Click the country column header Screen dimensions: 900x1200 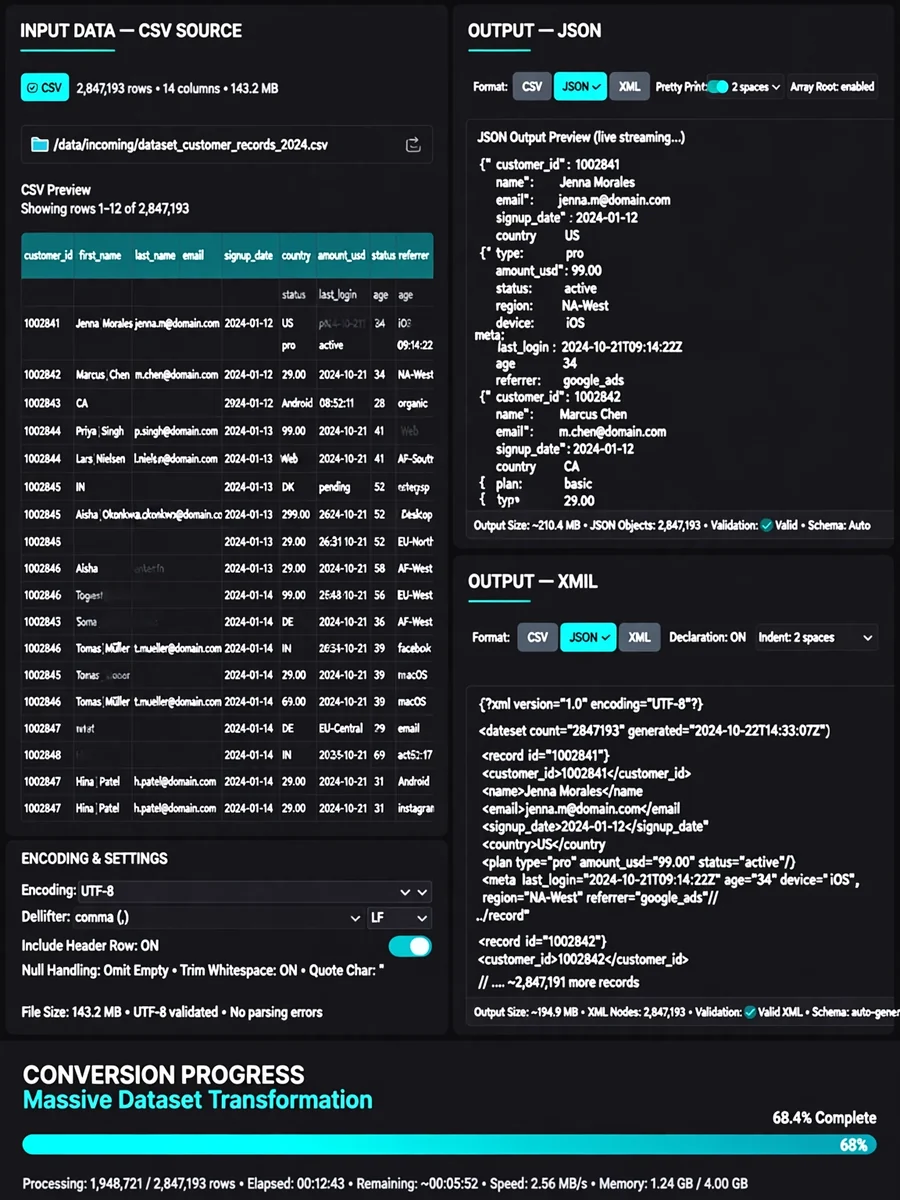tap(296, 256)
